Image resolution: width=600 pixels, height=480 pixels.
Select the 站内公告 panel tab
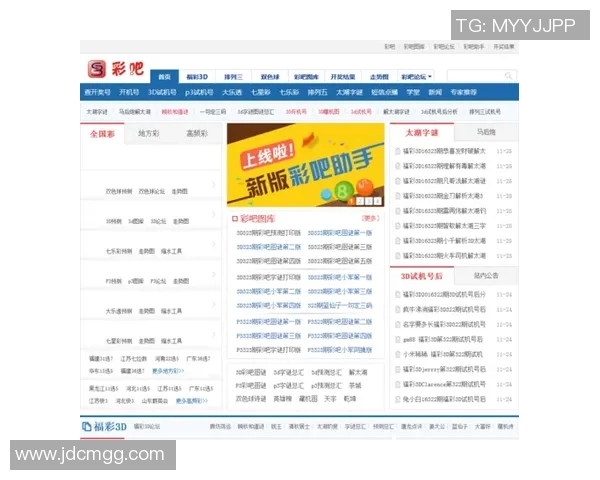coord(486,276)
